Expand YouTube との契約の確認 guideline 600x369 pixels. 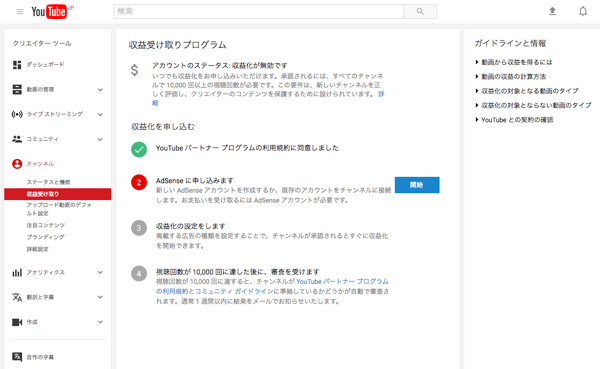point(514,120)
